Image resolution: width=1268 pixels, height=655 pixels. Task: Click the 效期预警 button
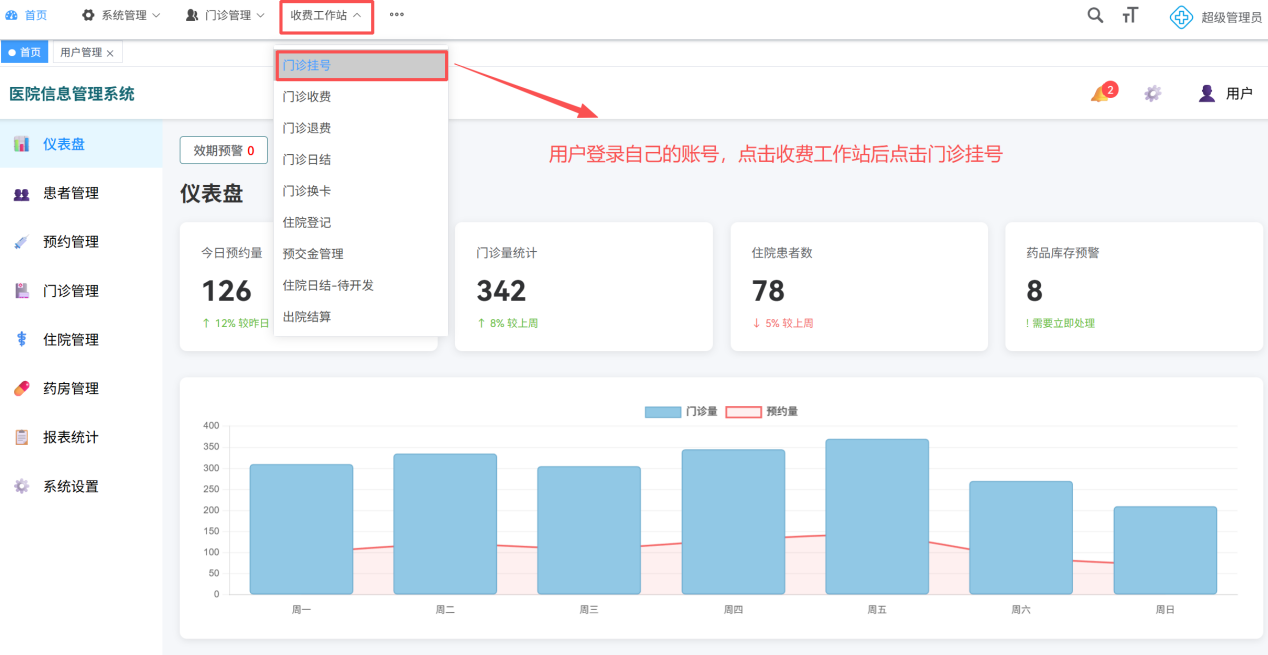pos(223,150)
